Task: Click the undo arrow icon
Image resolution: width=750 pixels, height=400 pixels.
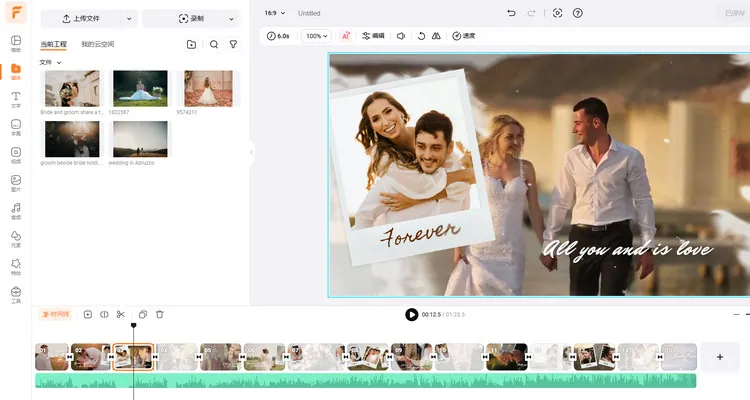Action: tap(511, 13)
